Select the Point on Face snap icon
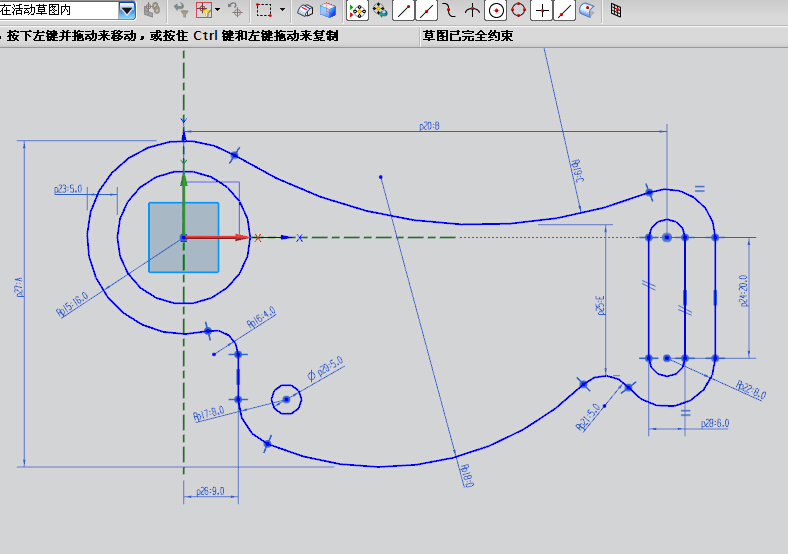This screenshot has width=788, height=554. (588, 11)
